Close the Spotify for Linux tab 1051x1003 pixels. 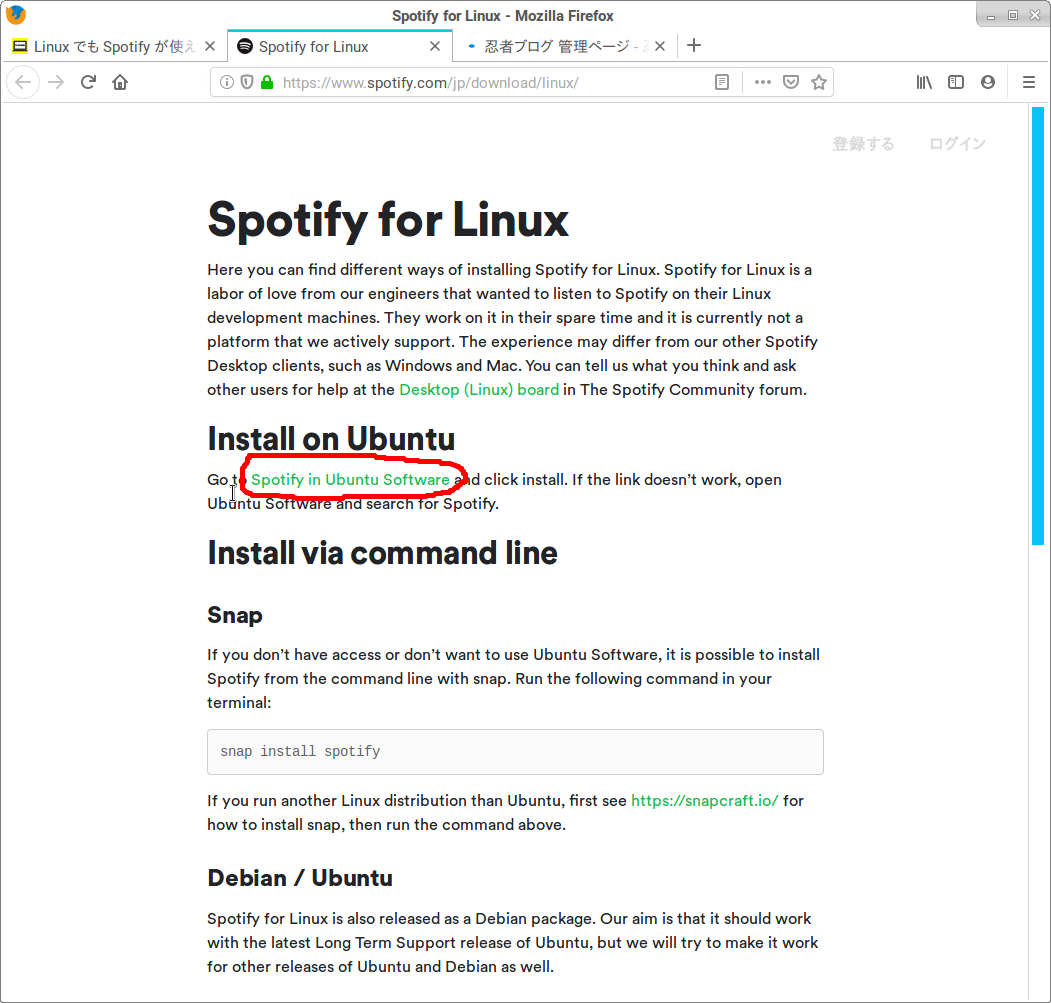pyautogui.click(x=435, y=46)
